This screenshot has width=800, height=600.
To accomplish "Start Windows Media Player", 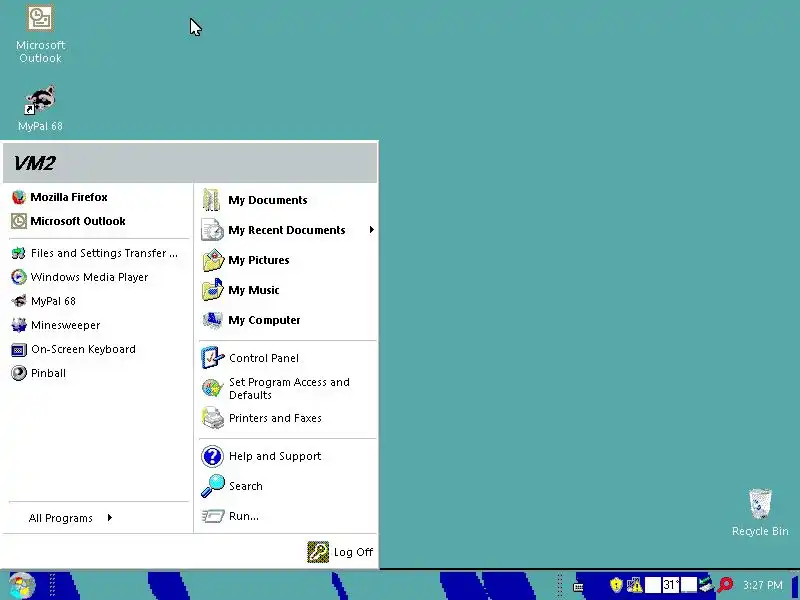I will [99, 277].
